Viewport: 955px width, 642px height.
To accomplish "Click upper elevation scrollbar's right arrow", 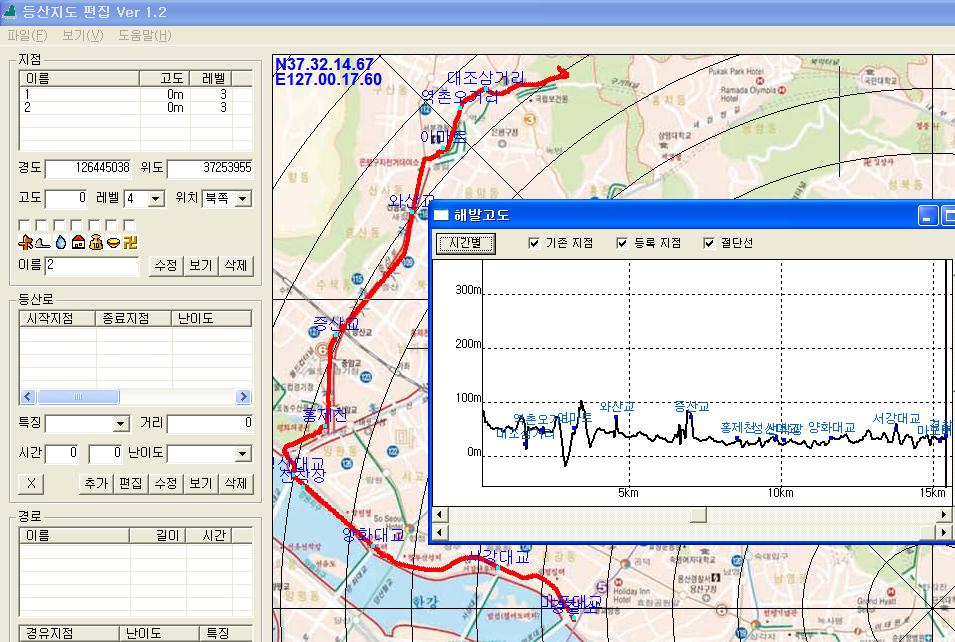I will click(x=944, y=515).
